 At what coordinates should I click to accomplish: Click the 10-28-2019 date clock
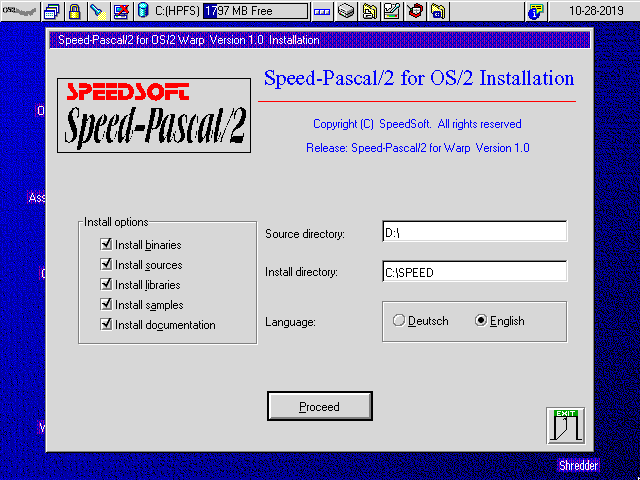point(596,11)
